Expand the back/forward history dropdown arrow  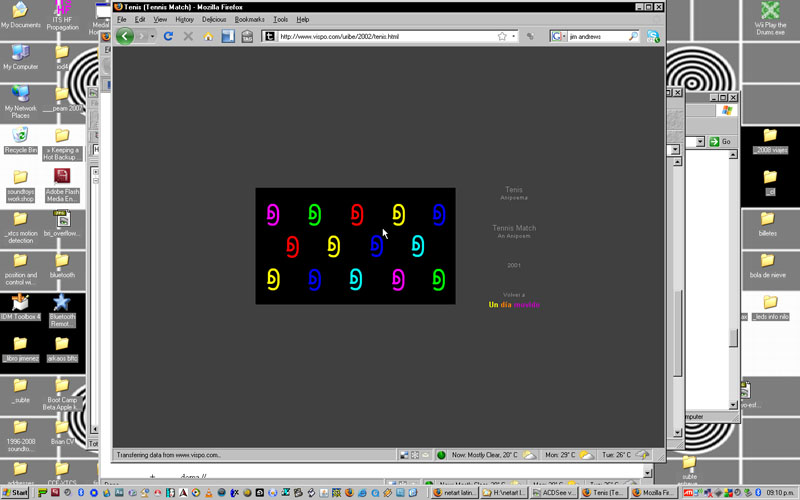point(151,36)
